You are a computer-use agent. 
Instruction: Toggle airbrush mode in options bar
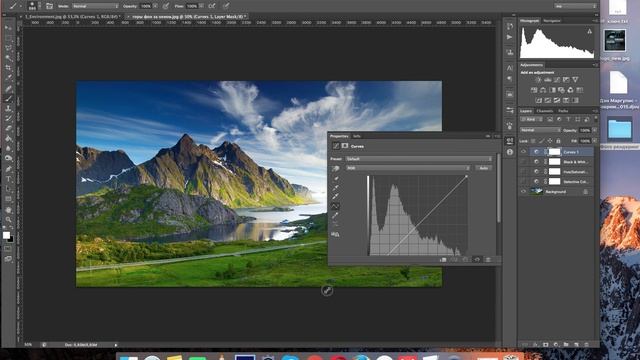click(x=212, y=6)
